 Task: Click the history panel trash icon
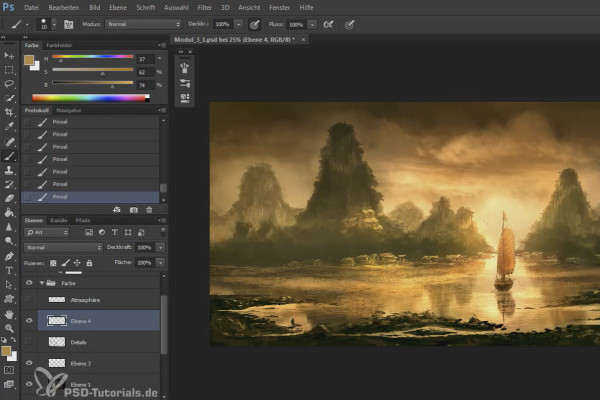(149, 210)
